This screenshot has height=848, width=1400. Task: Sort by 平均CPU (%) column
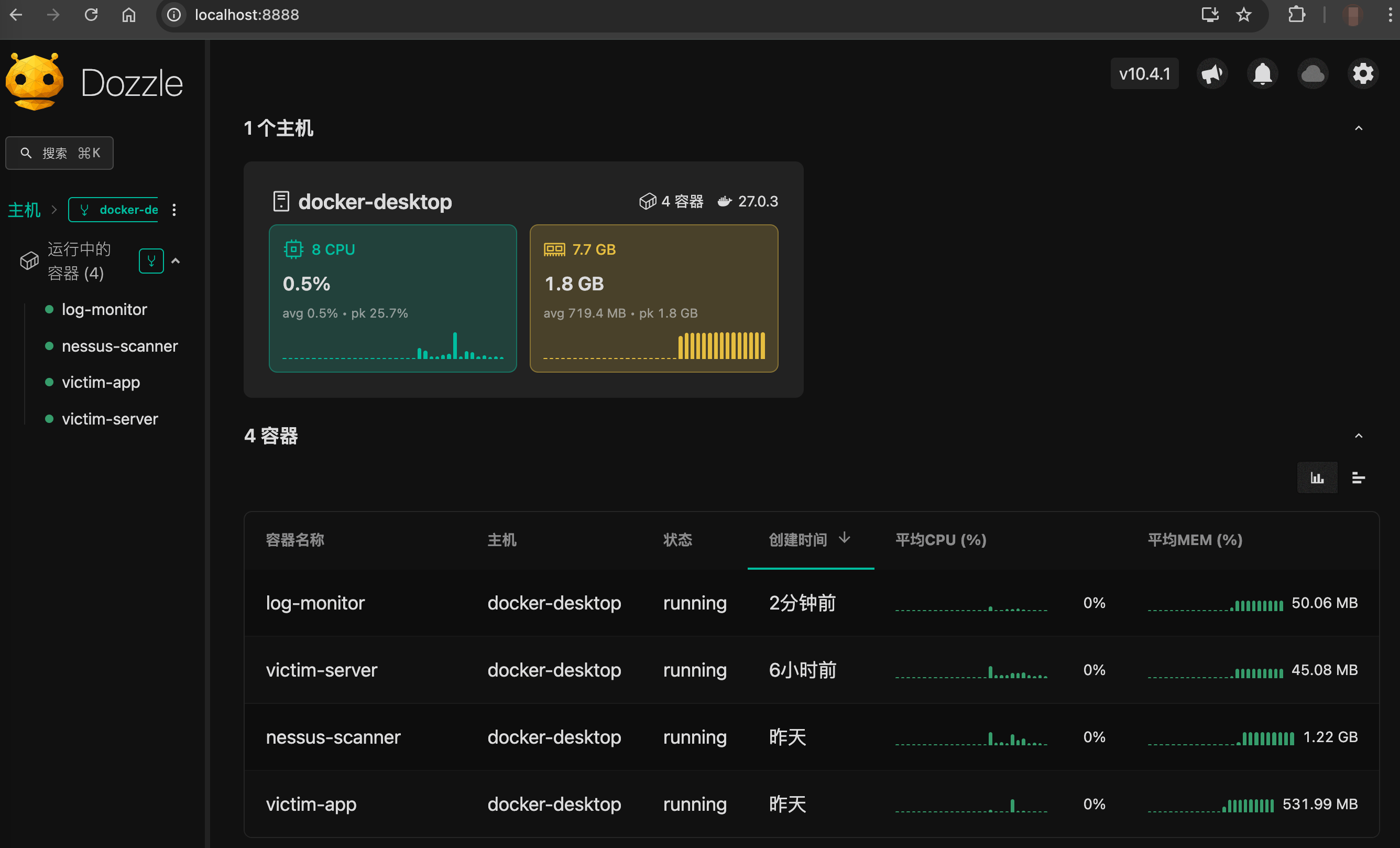pyautogui.click(x=940, y=539)
